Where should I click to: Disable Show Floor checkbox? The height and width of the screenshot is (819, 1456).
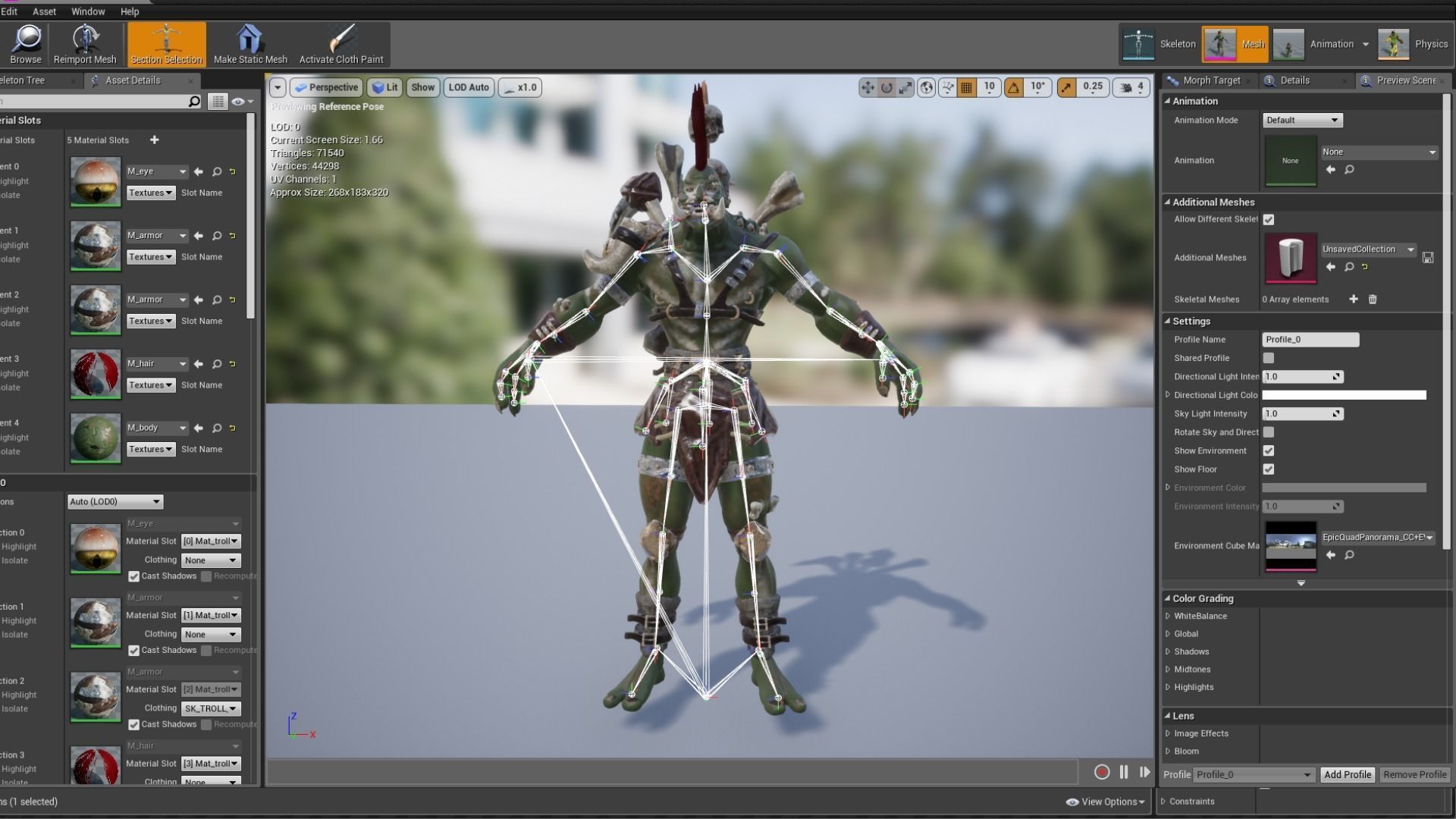[x=1269, y=469]
